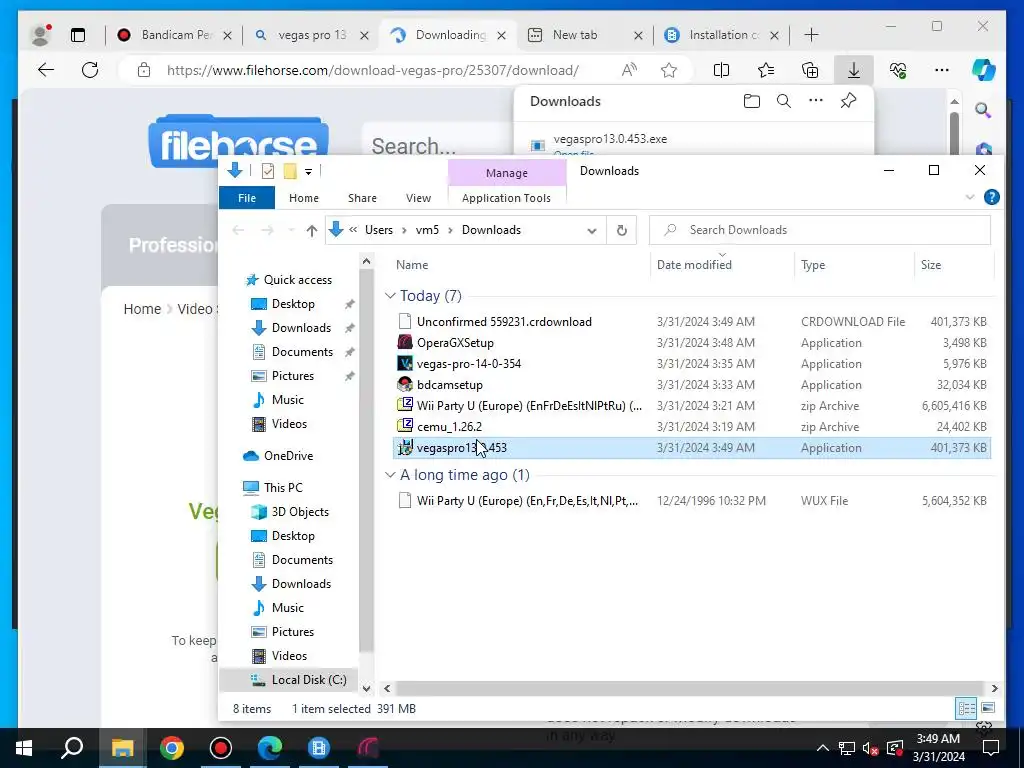Click New folder icon in Explorer title bar
The height and width of the screenshot is (768, 1024).
point(290,171)
